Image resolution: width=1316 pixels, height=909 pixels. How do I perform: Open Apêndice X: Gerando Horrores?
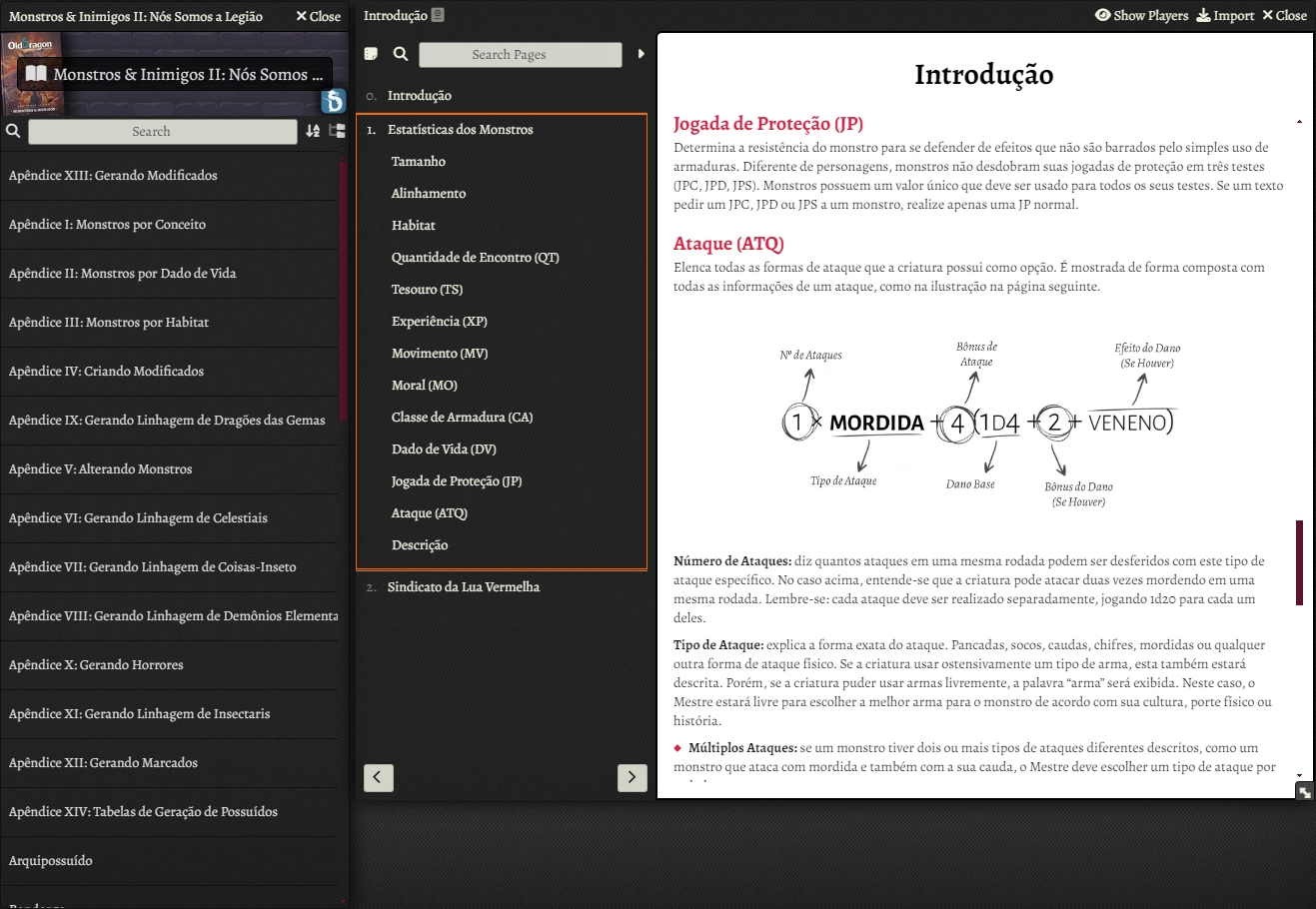click(170, 665)
